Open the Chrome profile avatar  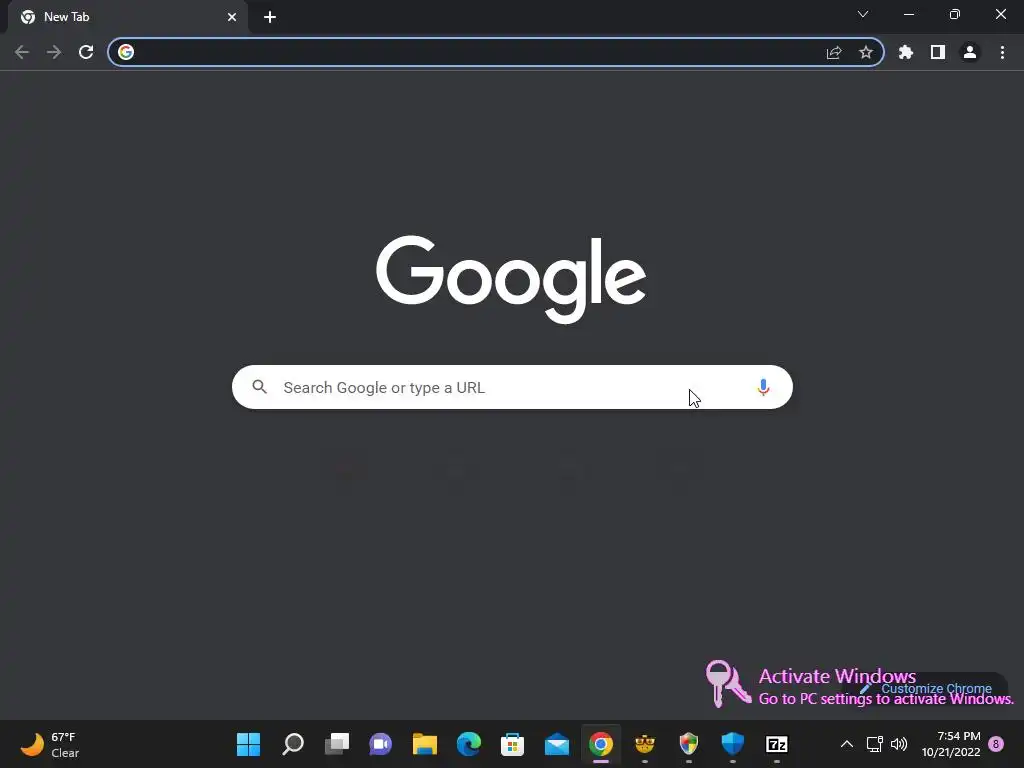pyautogui.click(x=970, y=52)
